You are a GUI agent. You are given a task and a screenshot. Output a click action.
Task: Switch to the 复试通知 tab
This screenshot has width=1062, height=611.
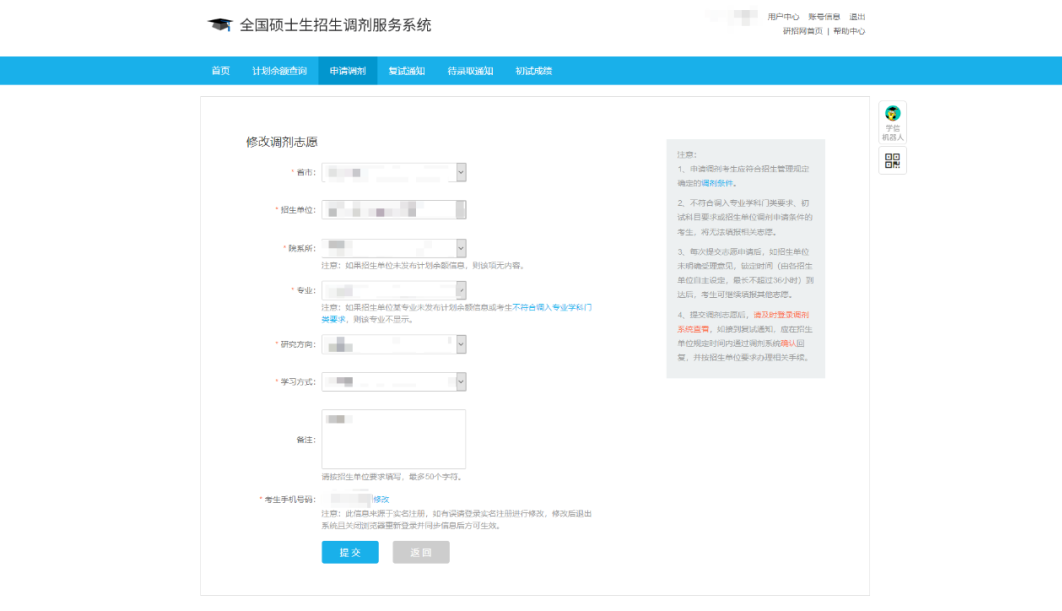pyautogui.click(x=406, y=71)
